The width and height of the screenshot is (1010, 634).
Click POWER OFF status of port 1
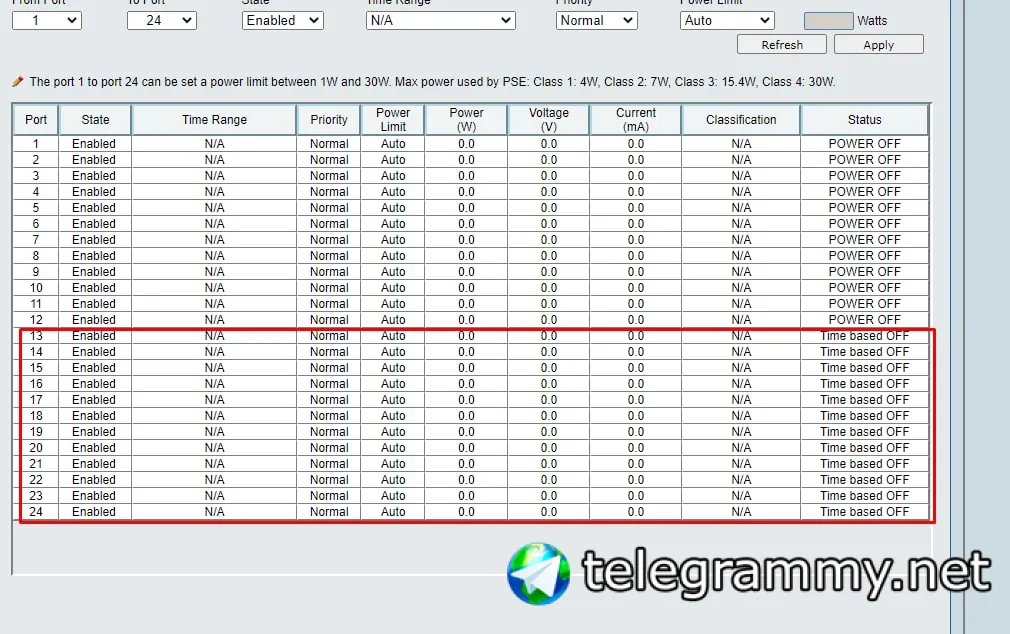click(864, 144)
